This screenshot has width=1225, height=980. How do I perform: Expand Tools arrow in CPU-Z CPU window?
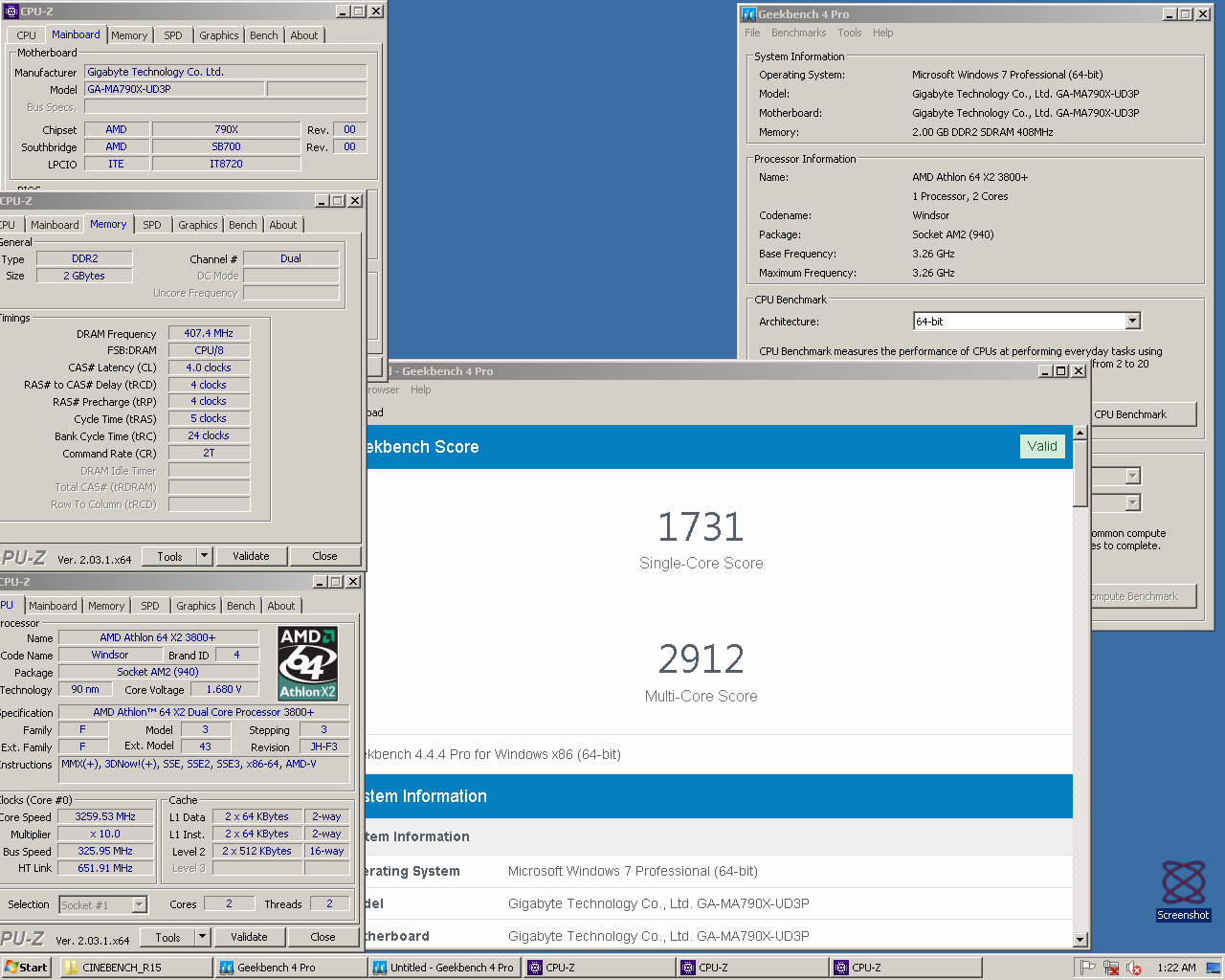202,937
